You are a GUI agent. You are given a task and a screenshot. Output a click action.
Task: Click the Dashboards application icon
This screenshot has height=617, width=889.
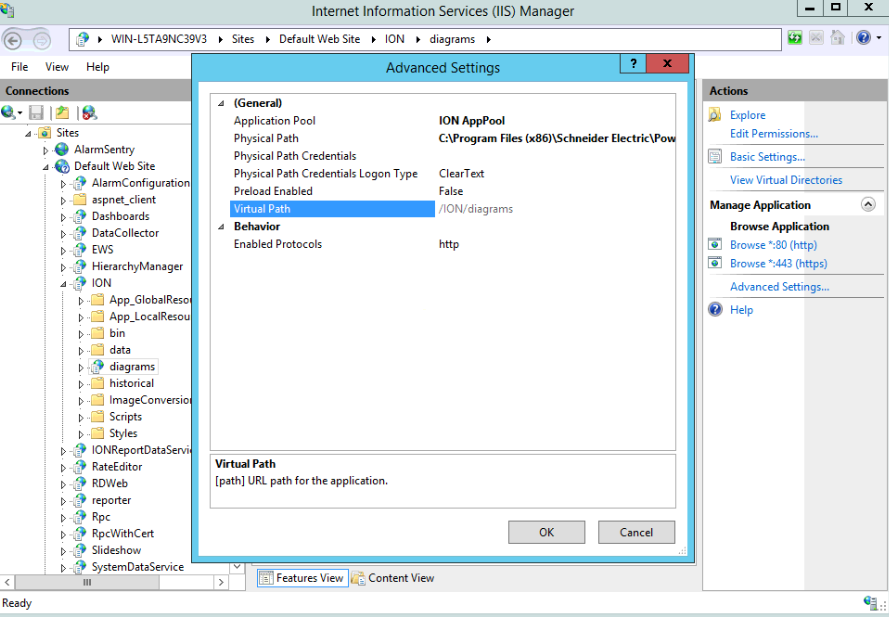pos(80,217)
